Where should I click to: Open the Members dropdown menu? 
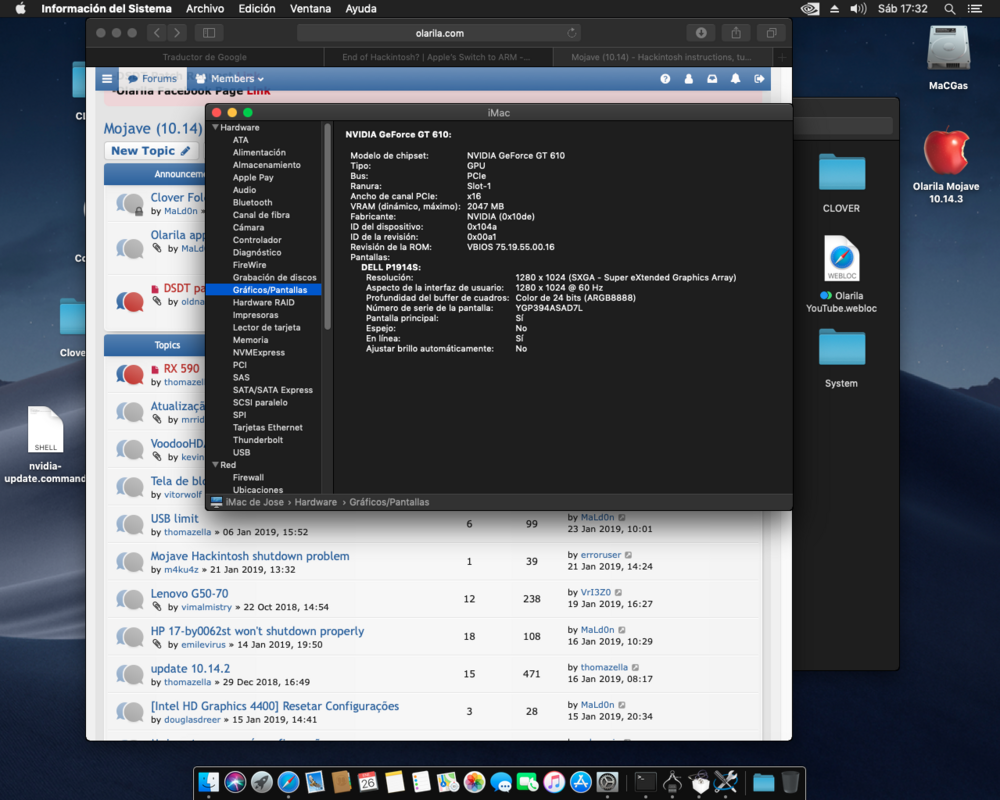231,78
